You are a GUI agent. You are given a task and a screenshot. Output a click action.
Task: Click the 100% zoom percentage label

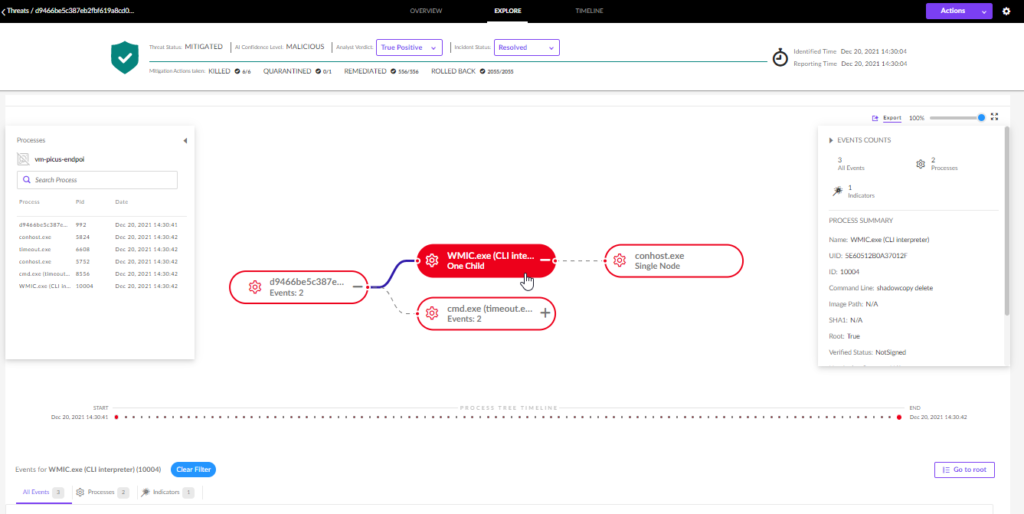tap(916, 118)
